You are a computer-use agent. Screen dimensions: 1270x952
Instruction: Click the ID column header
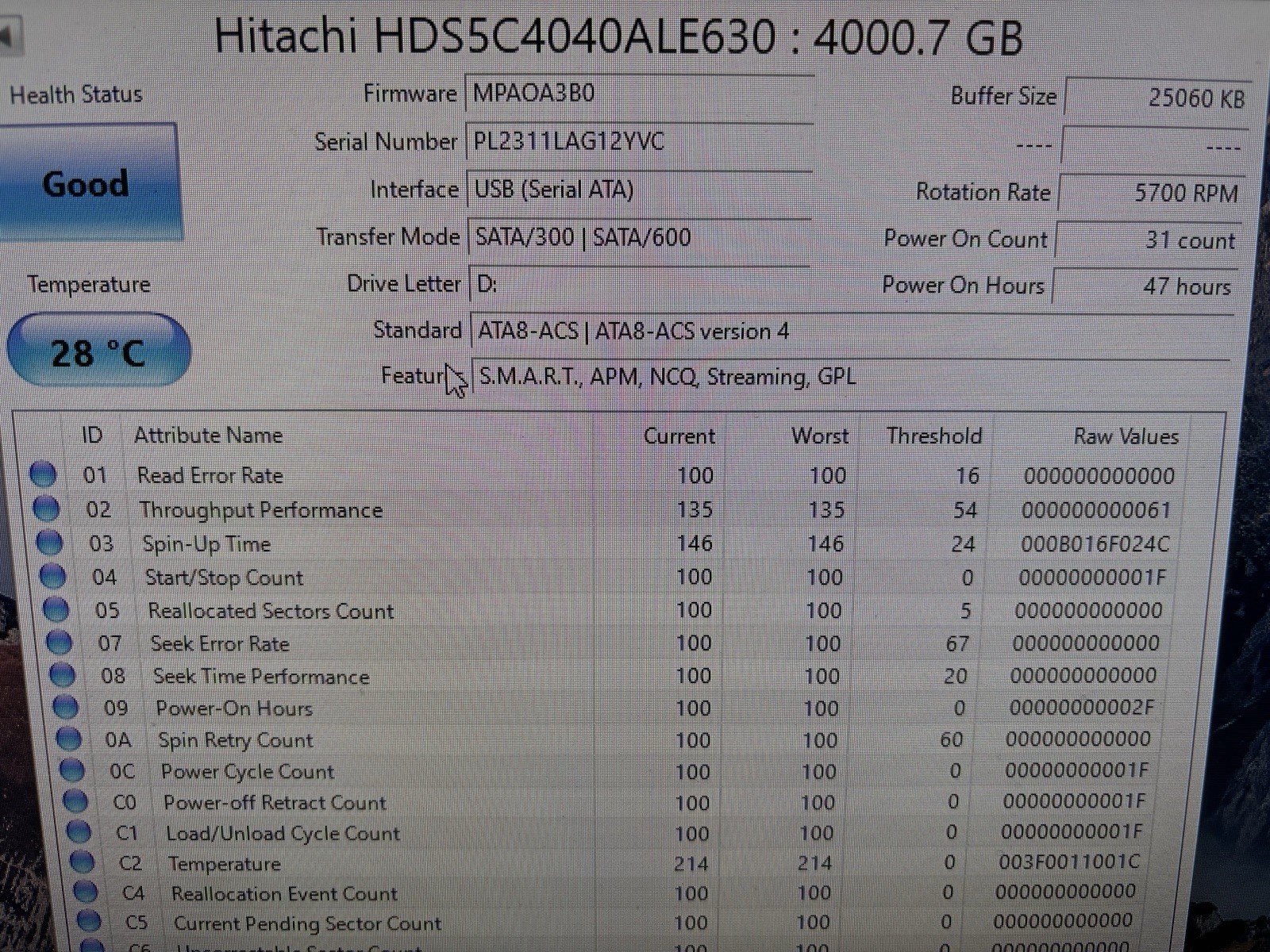click(92, 435)
